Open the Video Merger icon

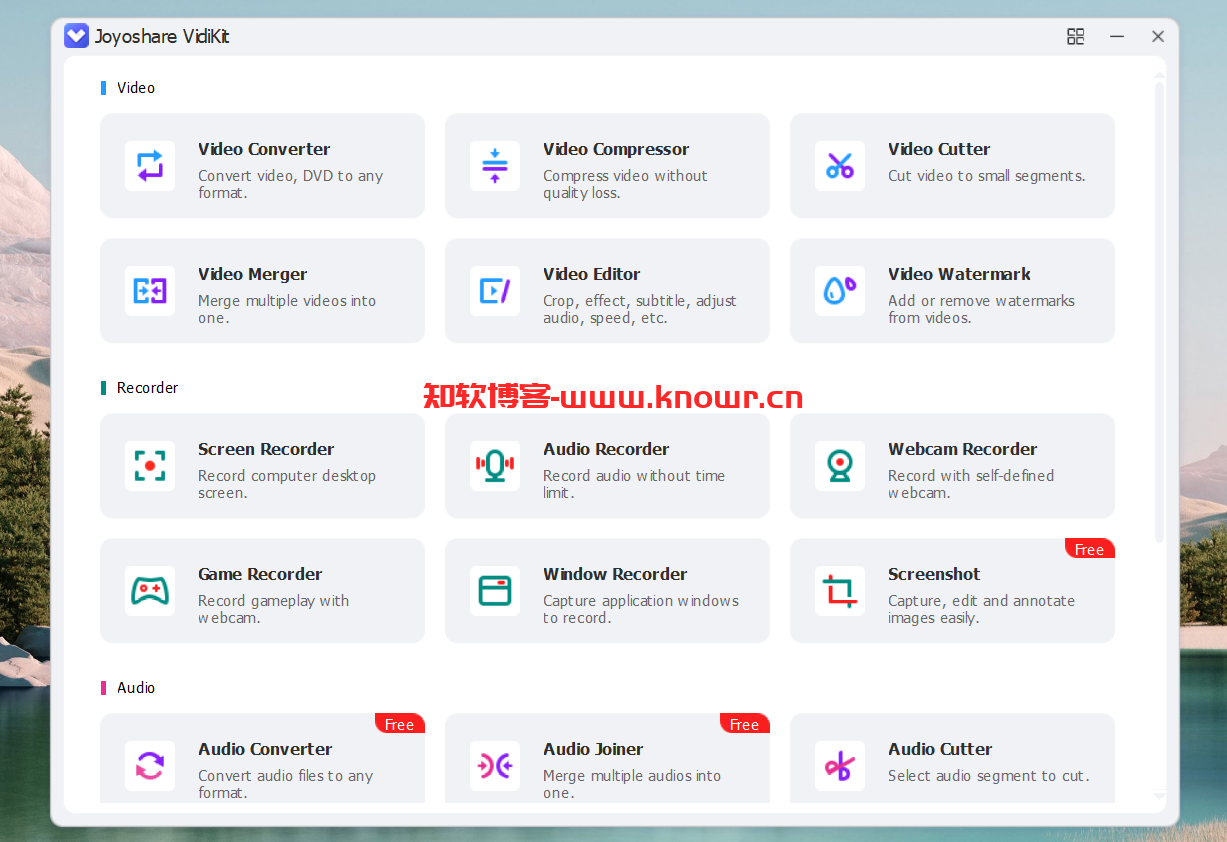[x=150, y=291]
